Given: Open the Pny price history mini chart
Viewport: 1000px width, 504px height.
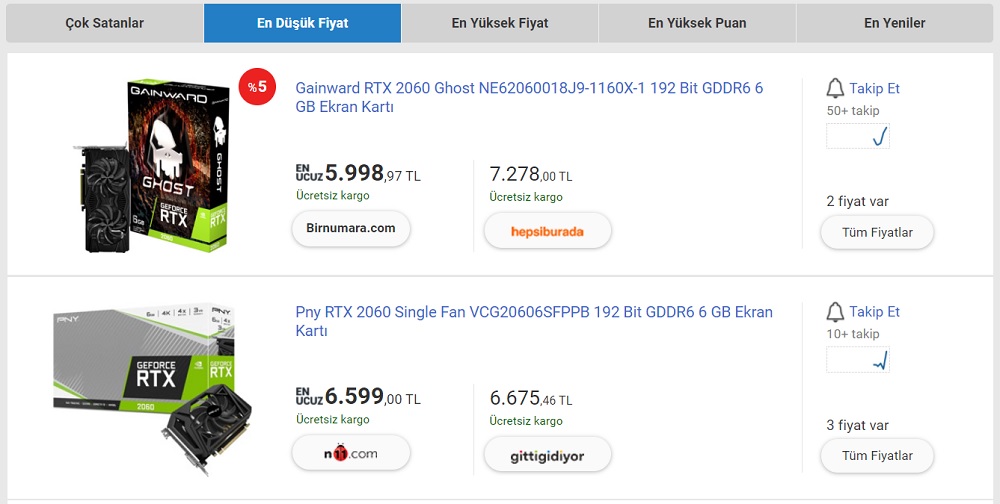Looking at the screenshot, I should coord(858,360).
